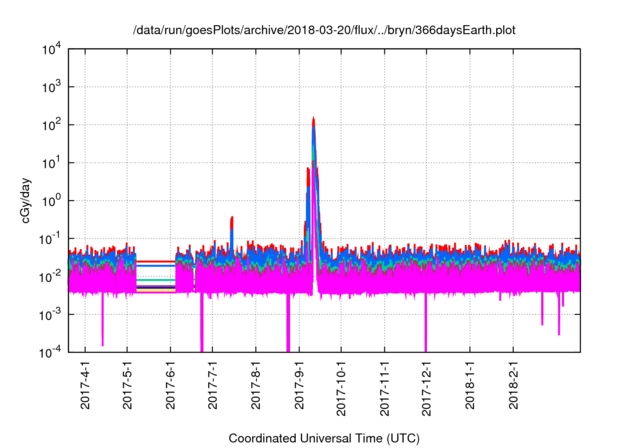Screen dimensions: 640x448
Task: Click the 10^2 y-axis tick label
Action: coord(51,125)
